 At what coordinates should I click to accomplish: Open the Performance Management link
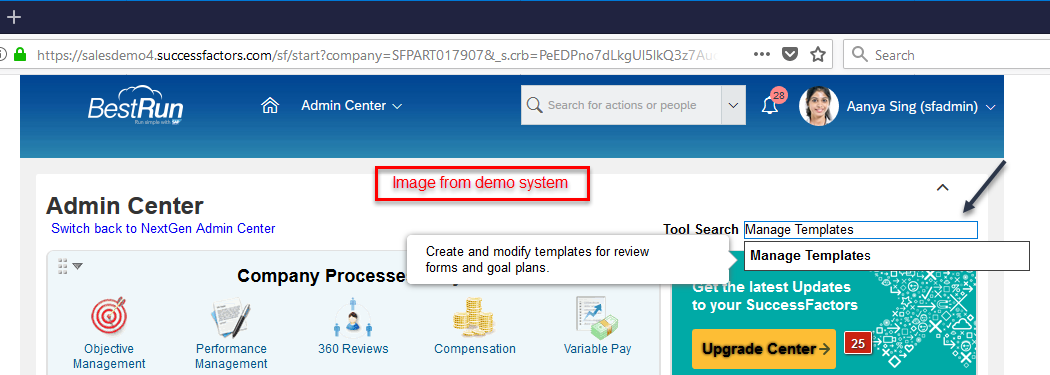[x=231, y=356]
